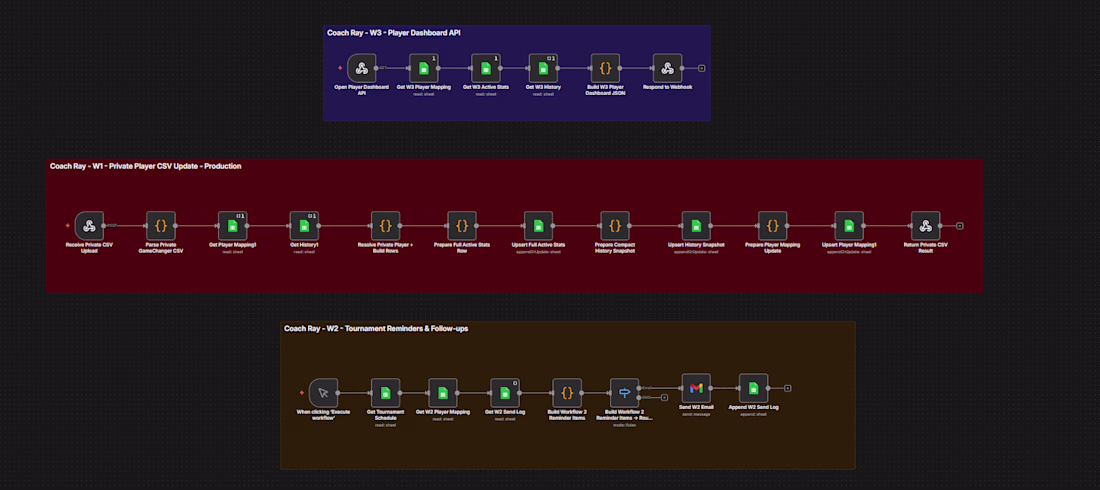Open the Resolve Private Player + Build Rows node
1100x490 pixels.
point(386,225)
